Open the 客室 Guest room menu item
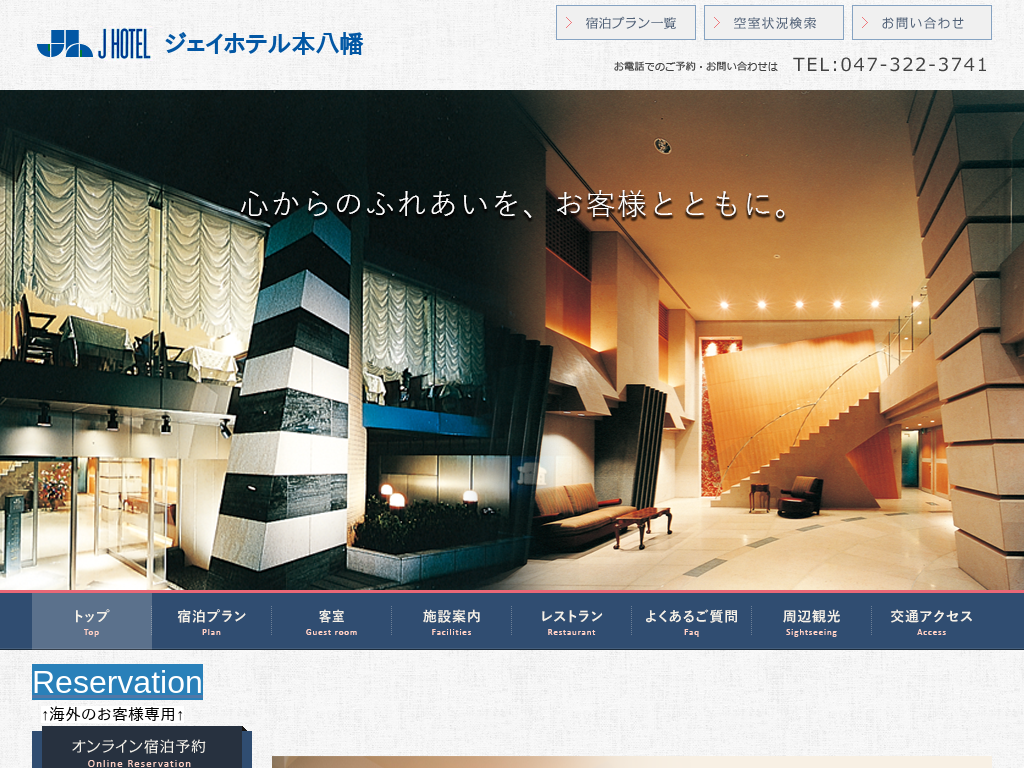1024x768 pixels. point(332,621)
